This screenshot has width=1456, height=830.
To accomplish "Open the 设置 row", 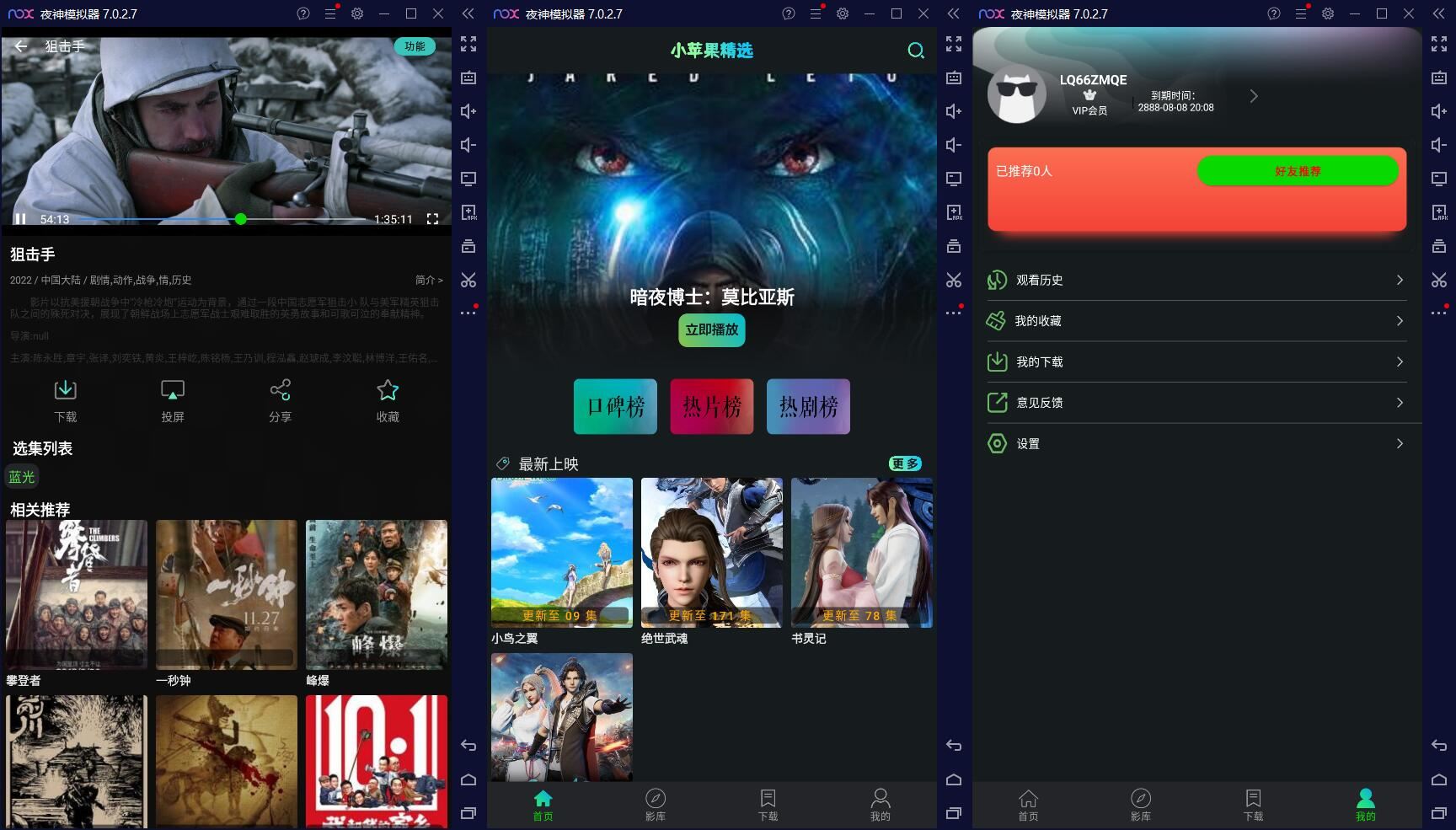I will pyautogui.click(x=1197, y=443).
